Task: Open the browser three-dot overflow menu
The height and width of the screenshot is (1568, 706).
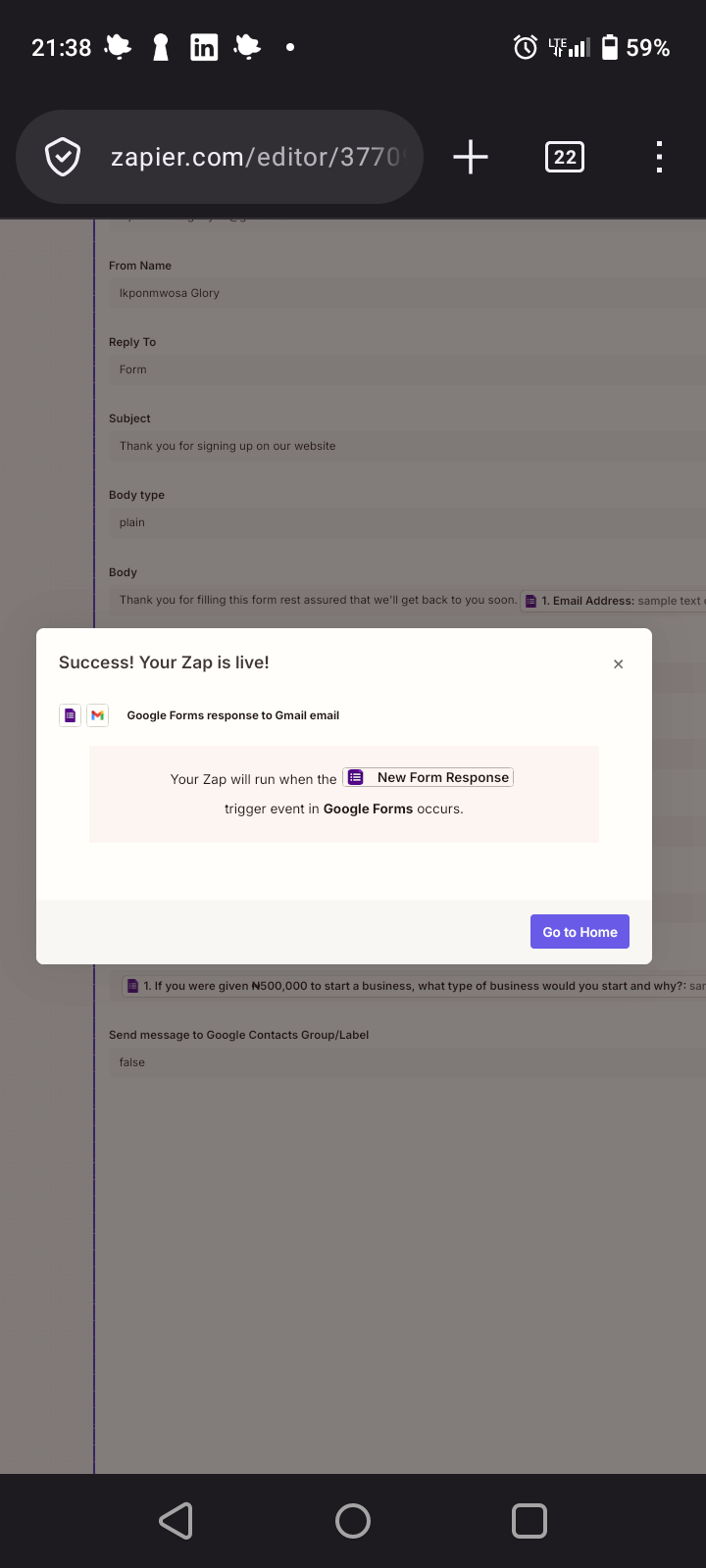Action: (659, 157)
